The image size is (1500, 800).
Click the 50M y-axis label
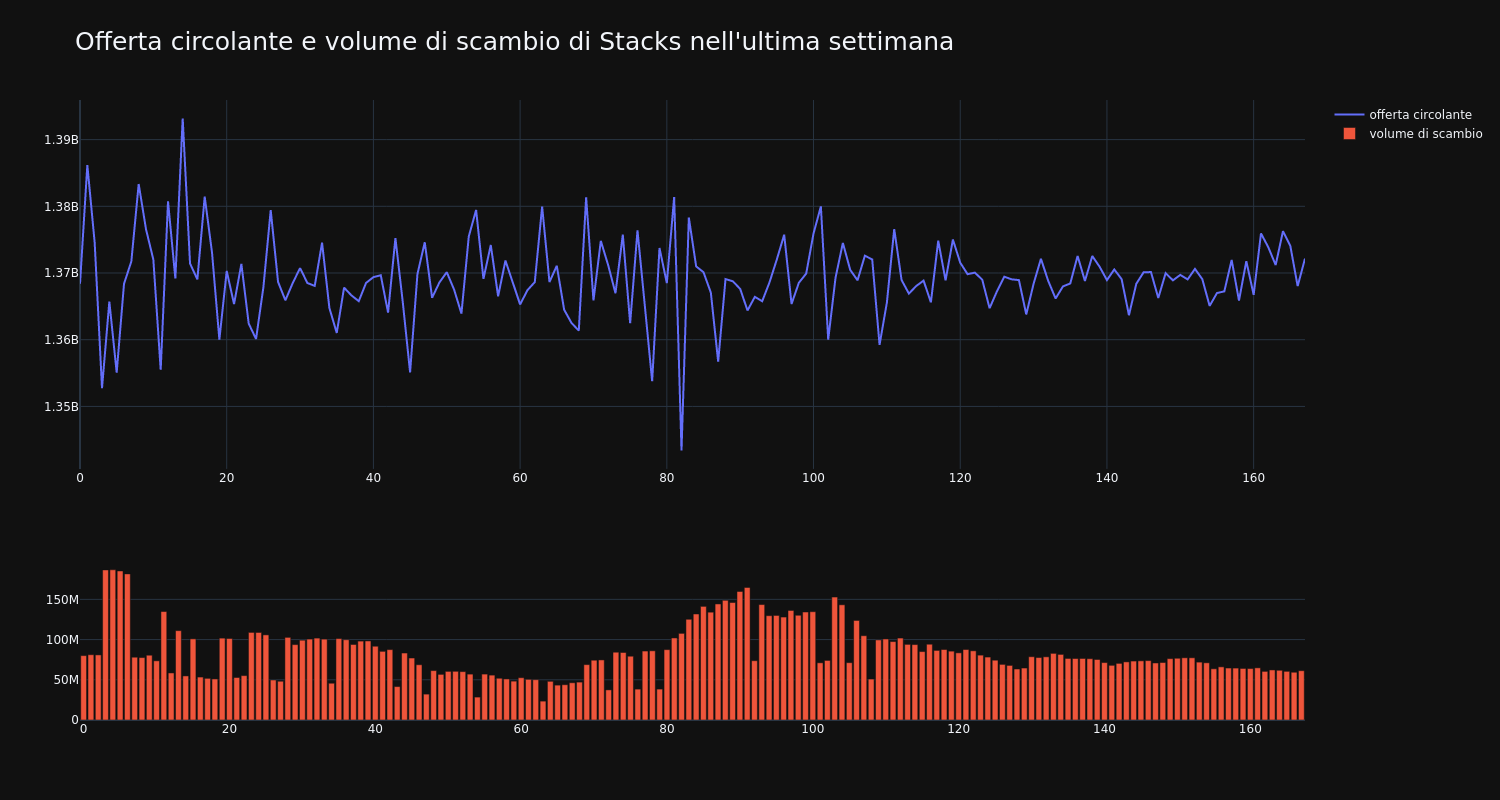[64, 680]
